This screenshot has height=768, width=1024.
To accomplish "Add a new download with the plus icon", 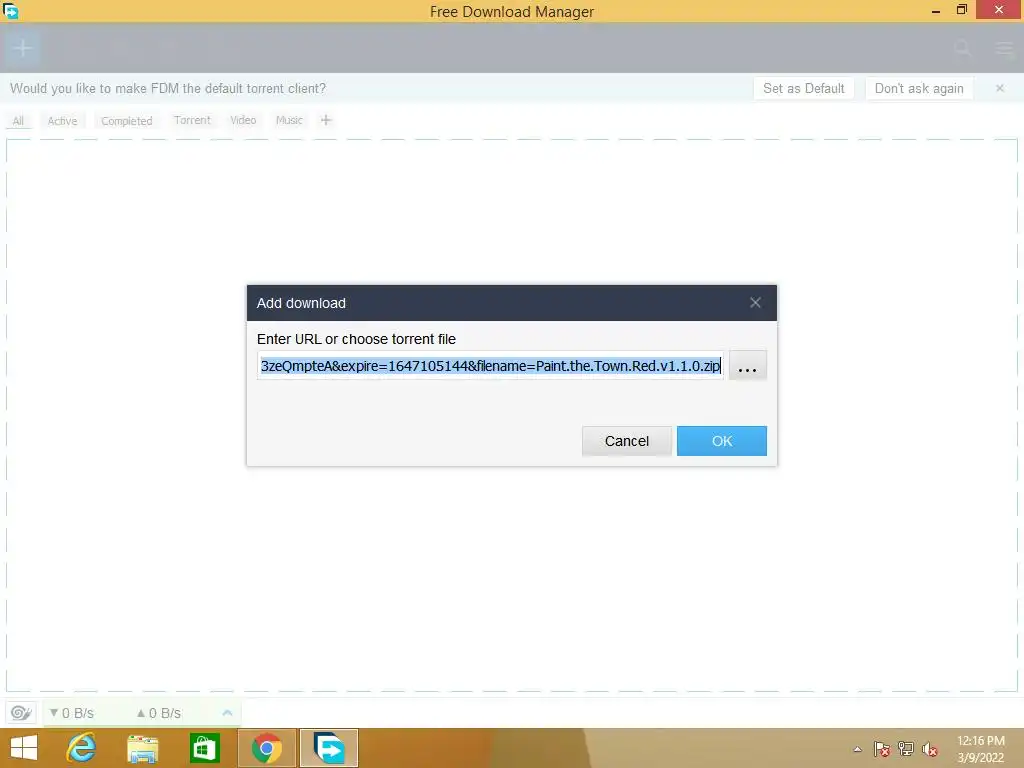I will (22, 48).
